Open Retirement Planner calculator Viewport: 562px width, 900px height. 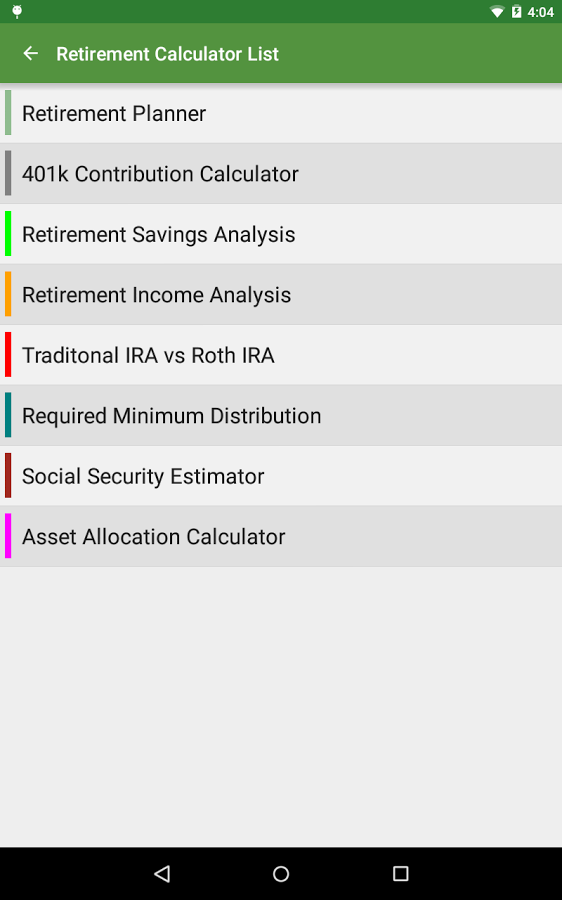point(281,113)
